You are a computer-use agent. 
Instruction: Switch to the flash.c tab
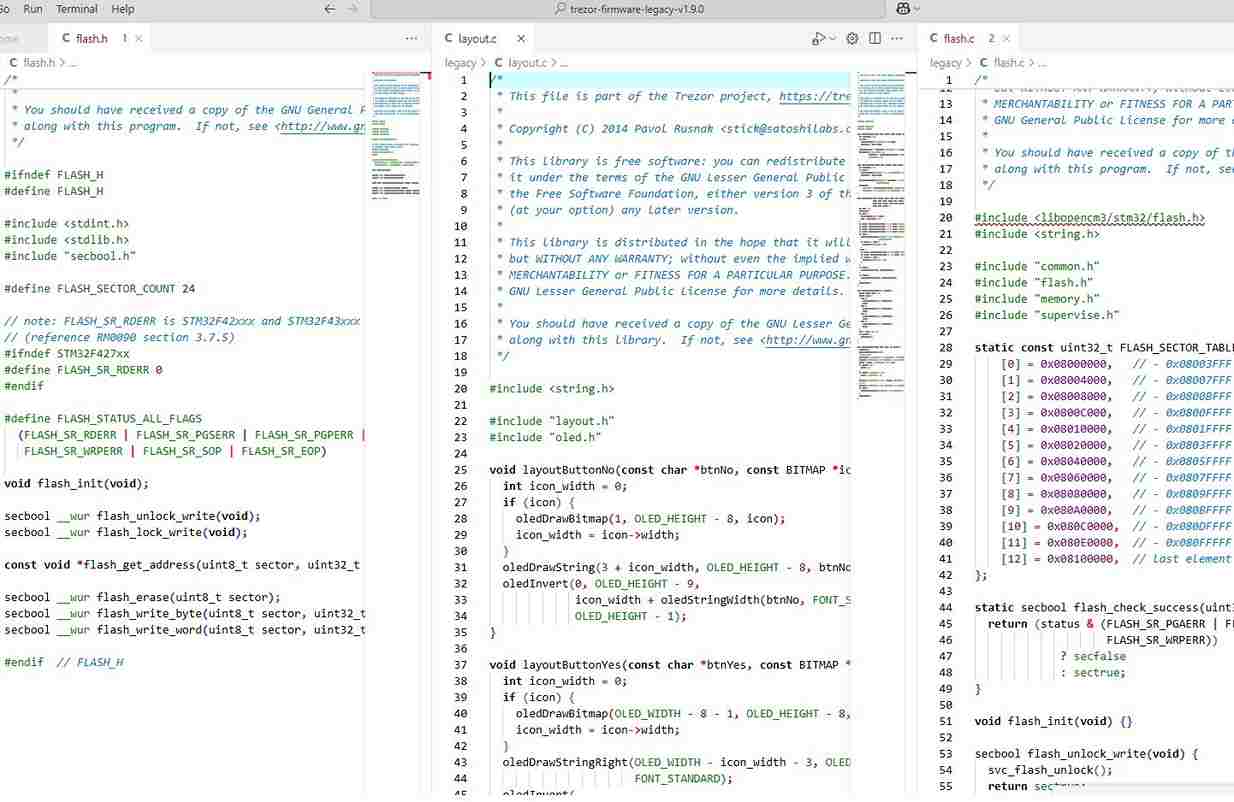958,39
